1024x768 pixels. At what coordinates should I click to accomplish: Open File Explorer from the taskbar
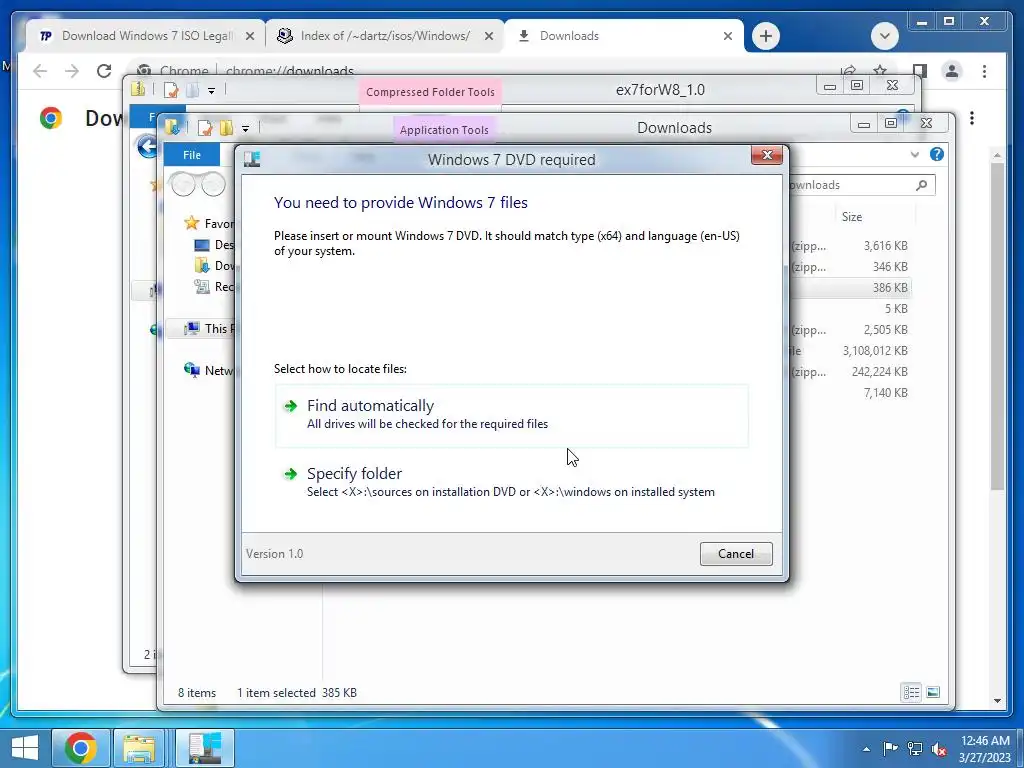click(x=139, y=748)
